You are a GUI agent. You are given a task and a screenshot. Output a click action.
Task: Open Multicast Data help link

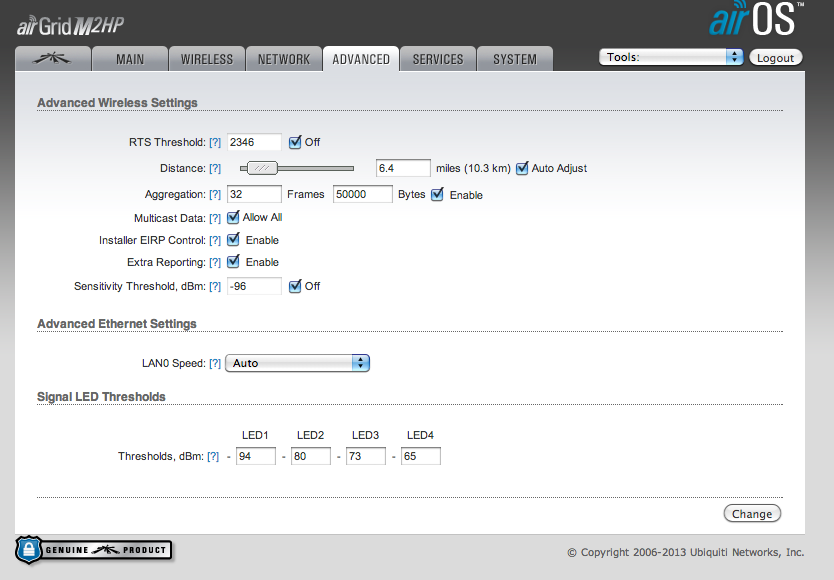tap(215, 218)
